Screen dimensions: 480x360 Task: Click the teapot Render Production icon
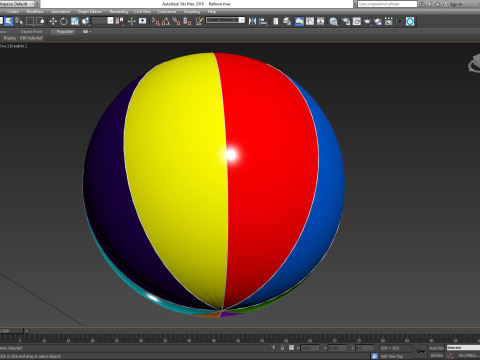click(367, 21)
